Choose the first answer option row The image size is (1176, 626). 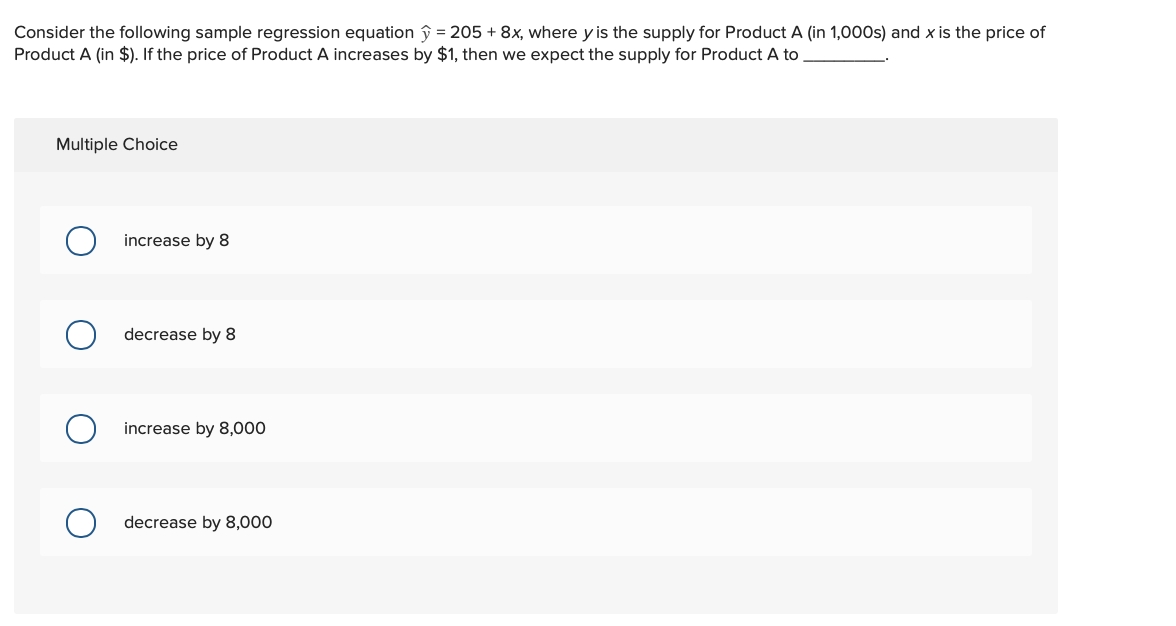coord(535,240)
